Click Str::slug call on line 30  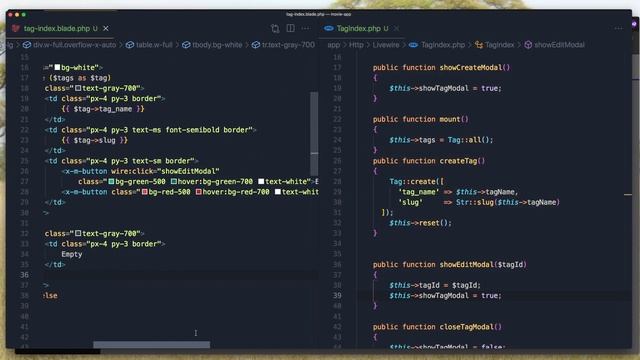point(508,202)
